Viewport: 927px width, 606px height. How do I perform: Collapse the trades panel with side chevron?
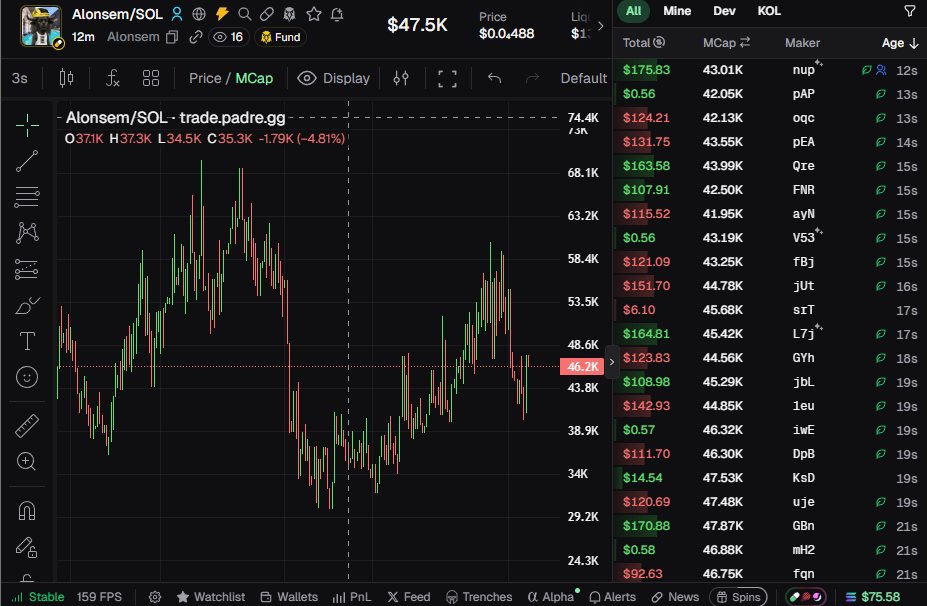[x=612, y=362]
